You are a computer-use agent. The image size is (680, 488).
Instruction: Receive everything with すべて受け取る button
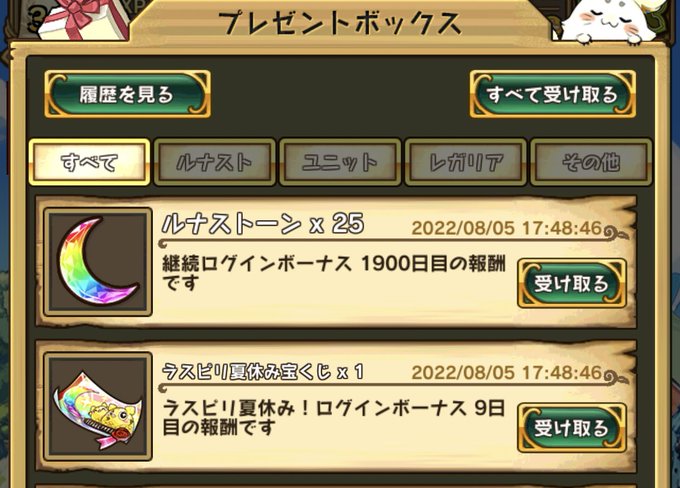coord(552,94)
